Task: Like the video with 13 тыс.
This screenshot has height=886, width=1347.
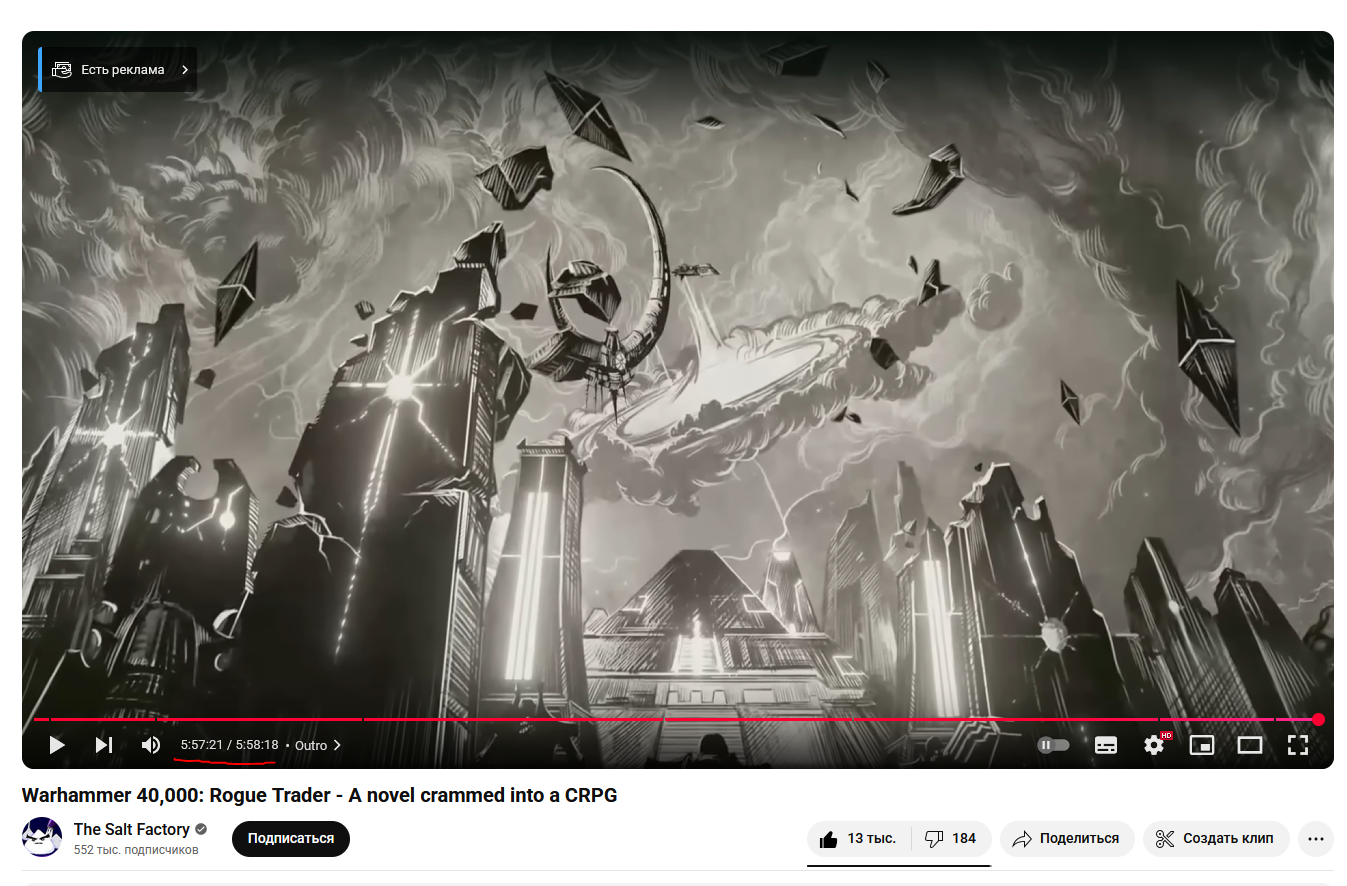Action: pos(858,838)
